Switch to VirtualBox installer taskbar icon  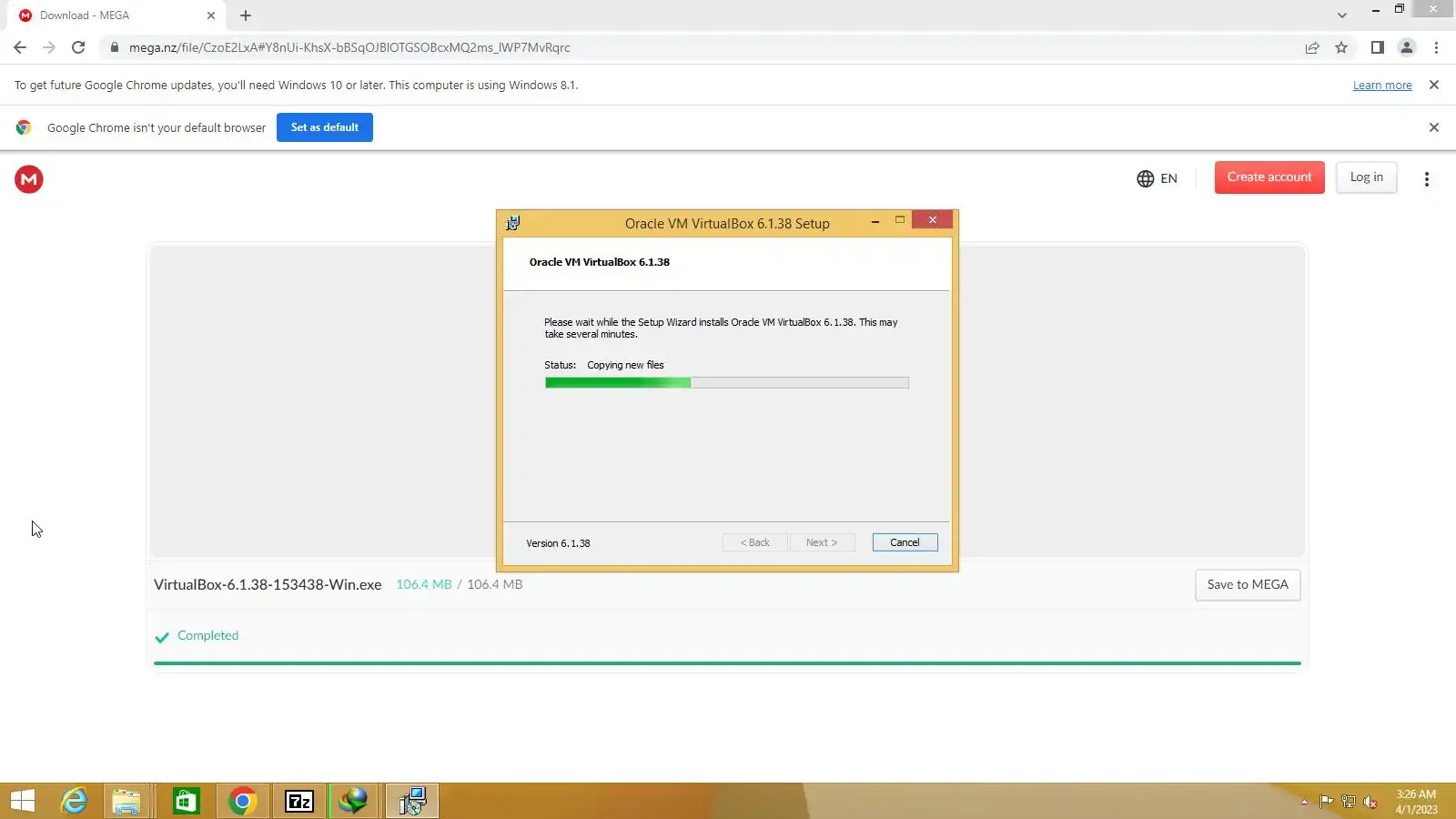pos(412,801)
